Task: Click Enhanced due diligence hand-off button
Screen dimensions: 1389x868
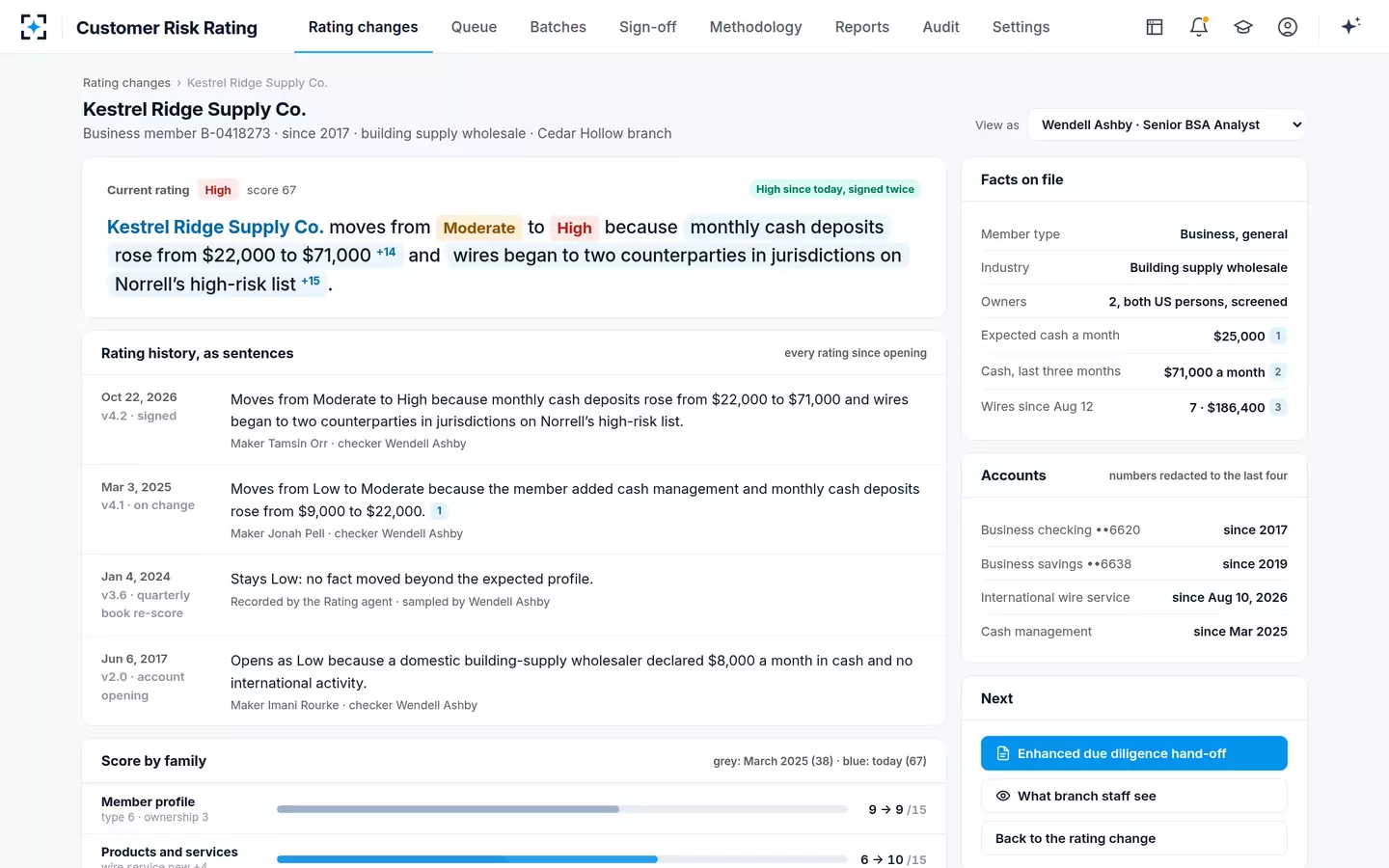Action: coord(1134,753)
